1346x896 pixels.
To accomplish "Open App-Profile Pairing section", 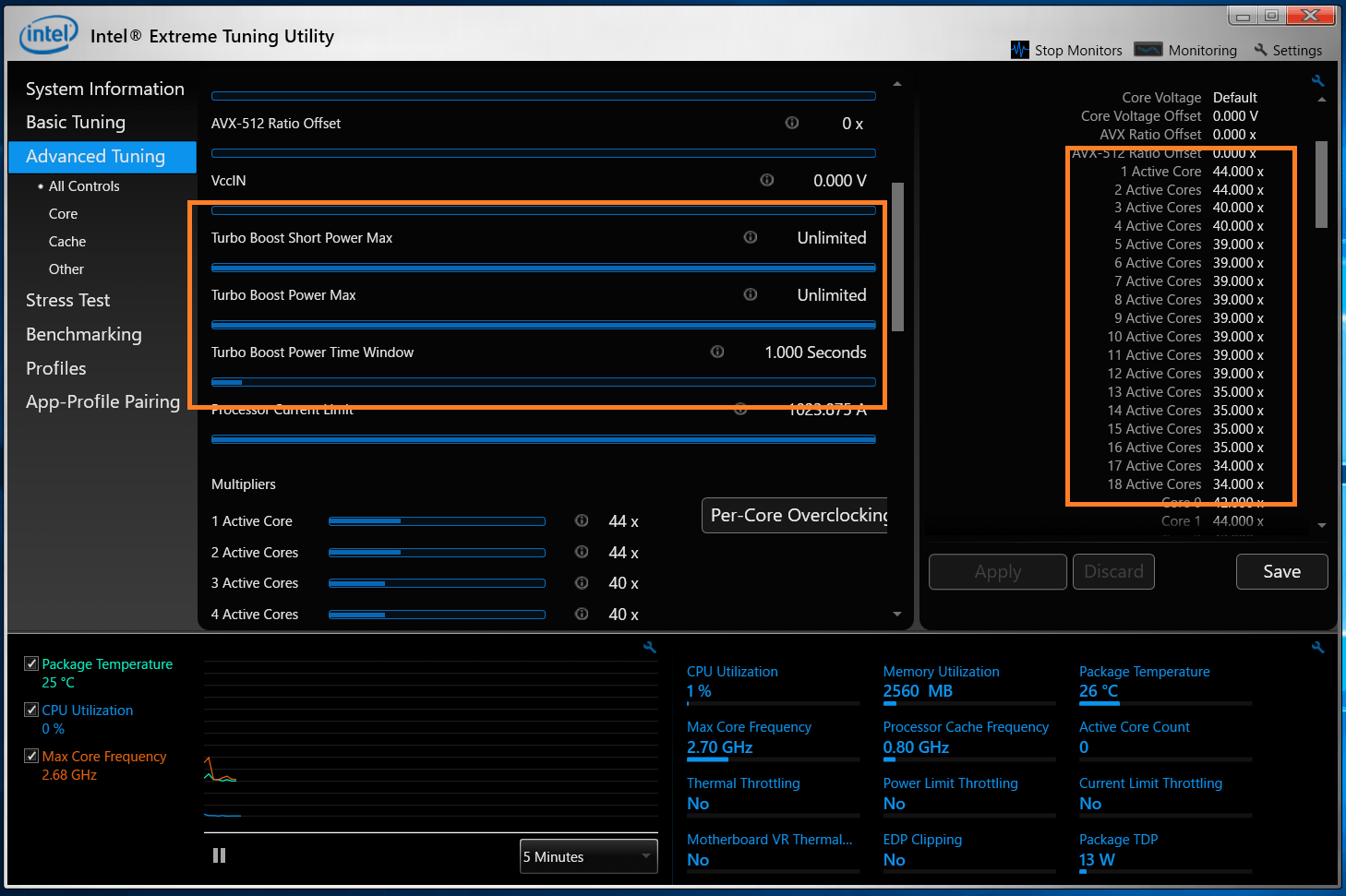I will point(102,401).
